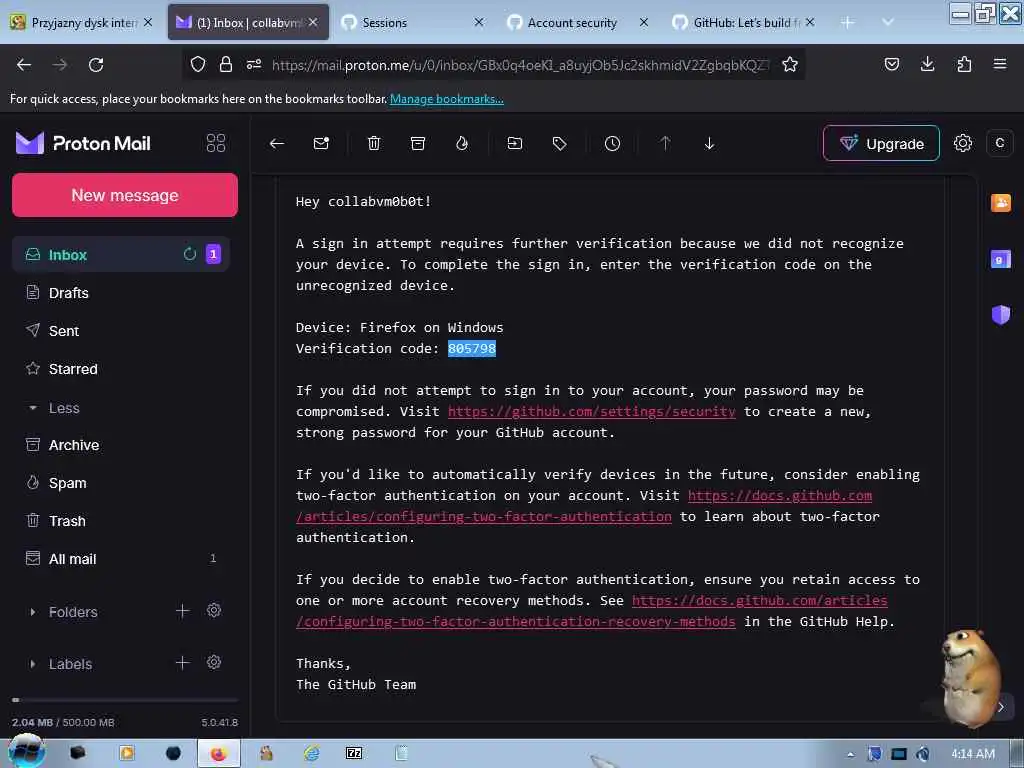Focus the Firefox address bar URL
This screenshot has height=768, width=1024.
coord(520,65)
